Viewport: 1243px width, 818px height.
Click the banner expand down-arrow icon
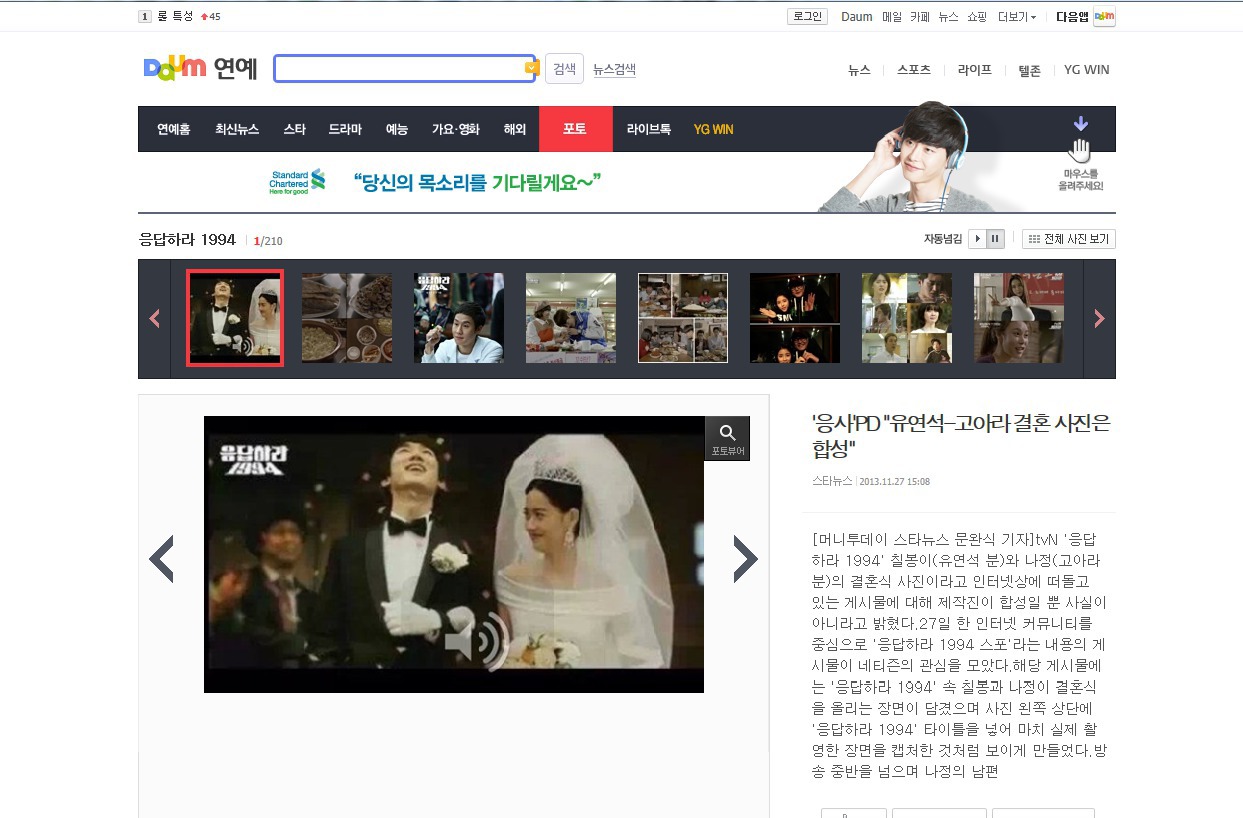click(1080, 124)
